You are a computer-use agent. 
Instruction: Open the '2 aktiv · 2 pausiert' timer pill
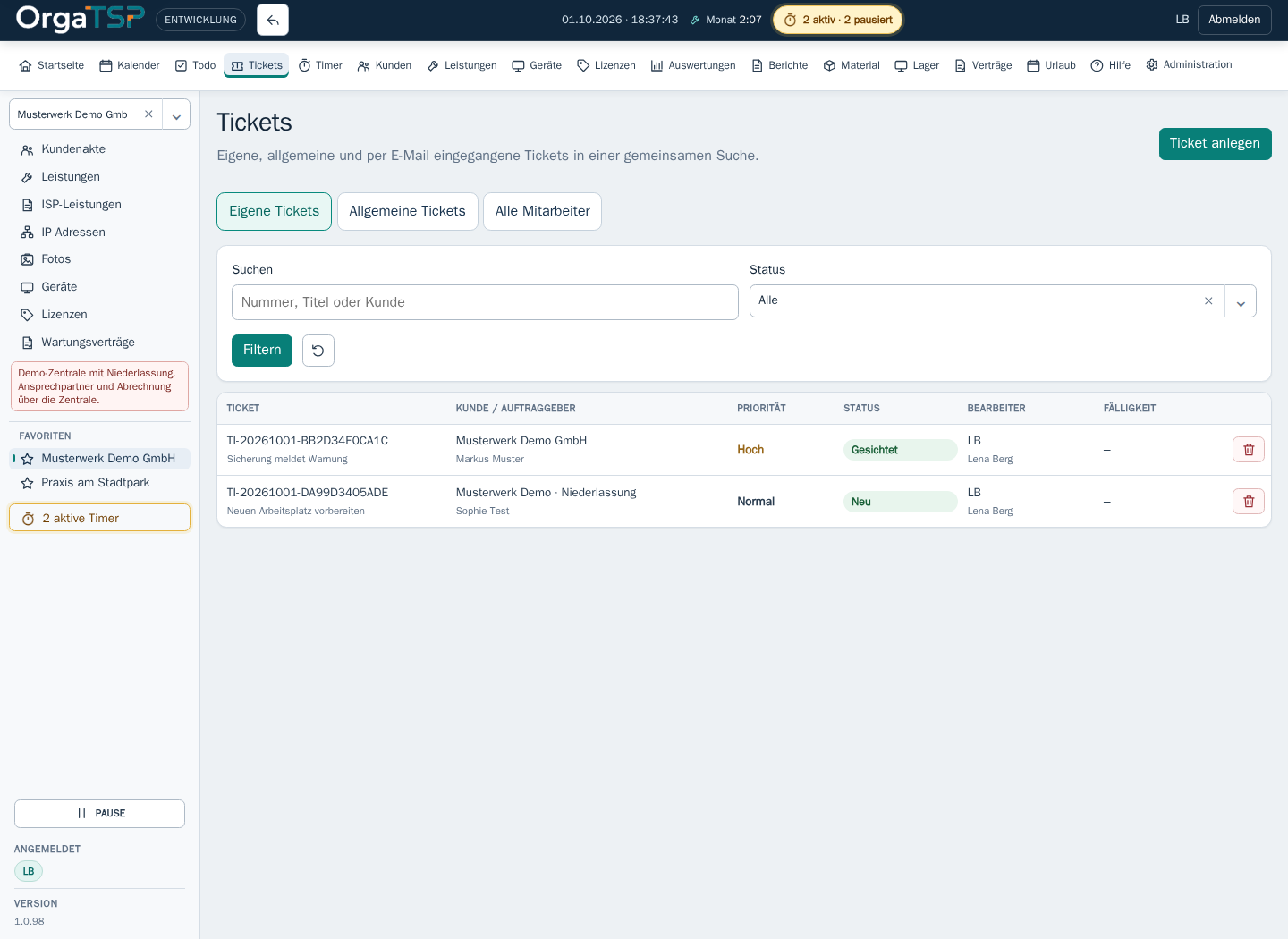[838, 20]
